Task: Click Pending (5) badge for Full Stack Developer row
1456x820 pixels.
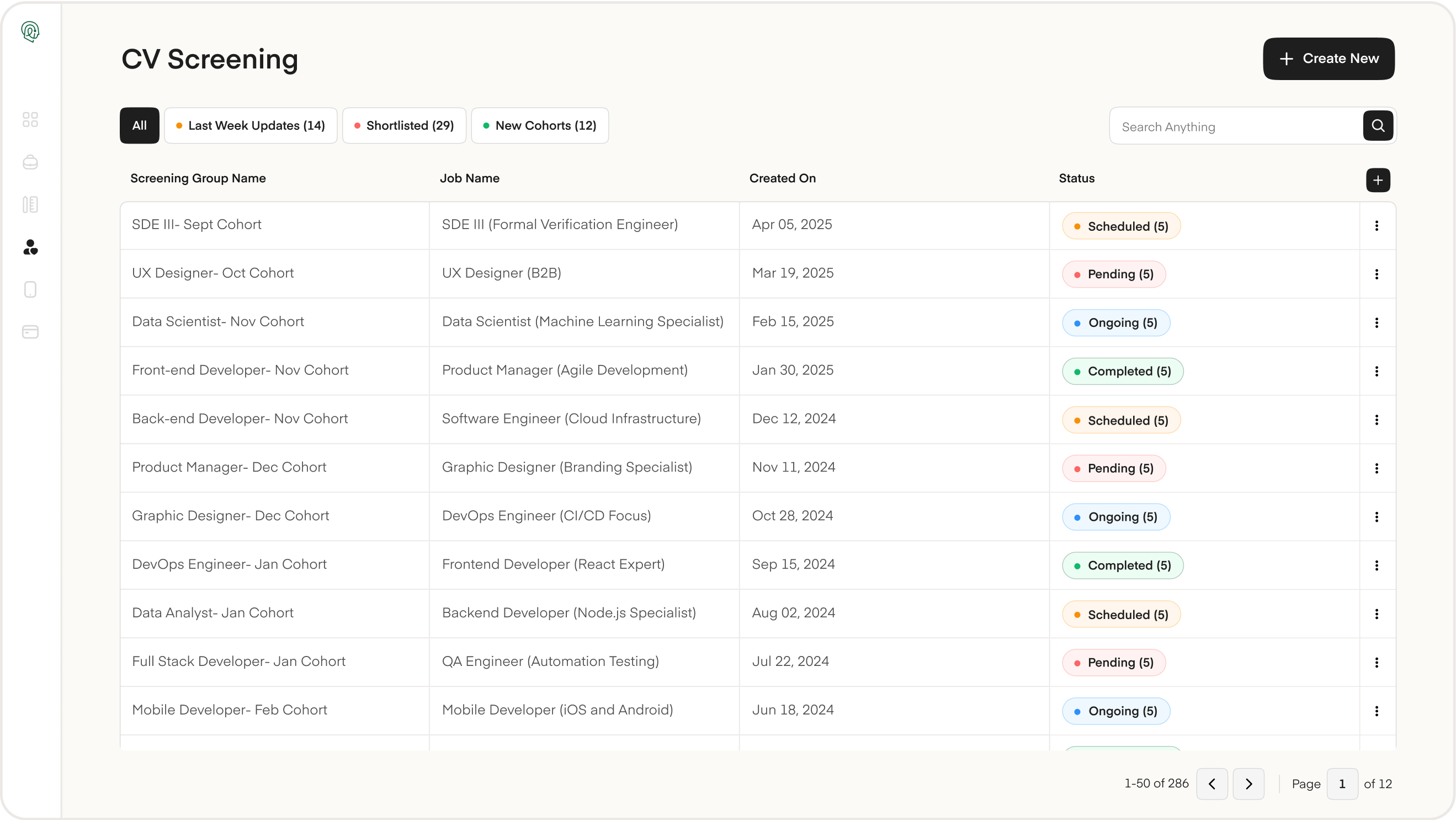Action: click(1114, 663)
